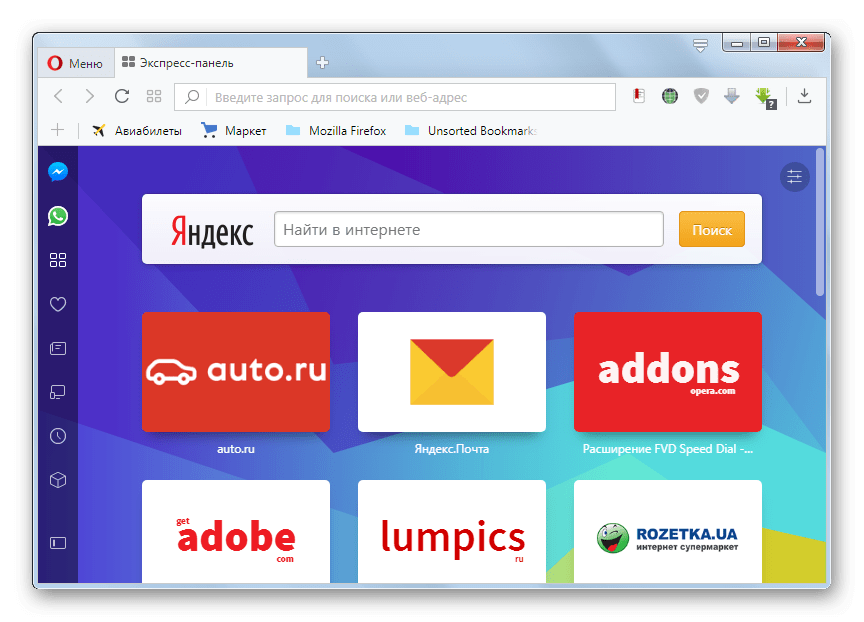
Task: Click the gray shield extension icon
Action: [x=701, y=96]
